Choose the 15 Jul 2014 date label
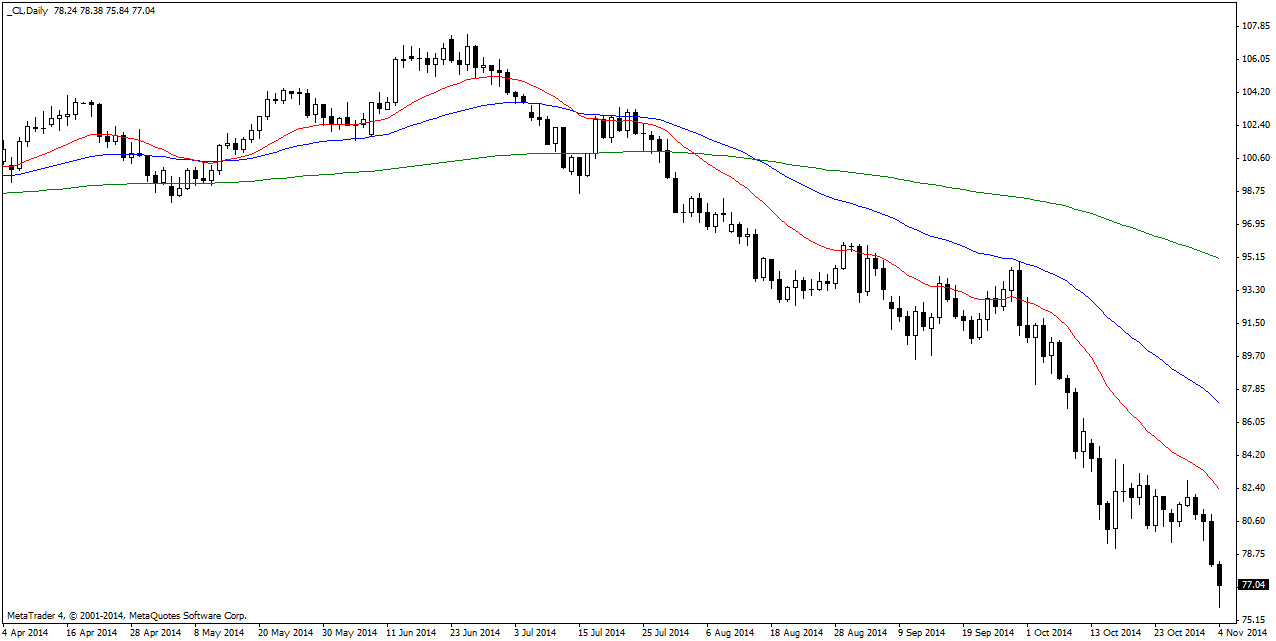1276x641 pixels. pyautogui.click(x=602, y=632)
